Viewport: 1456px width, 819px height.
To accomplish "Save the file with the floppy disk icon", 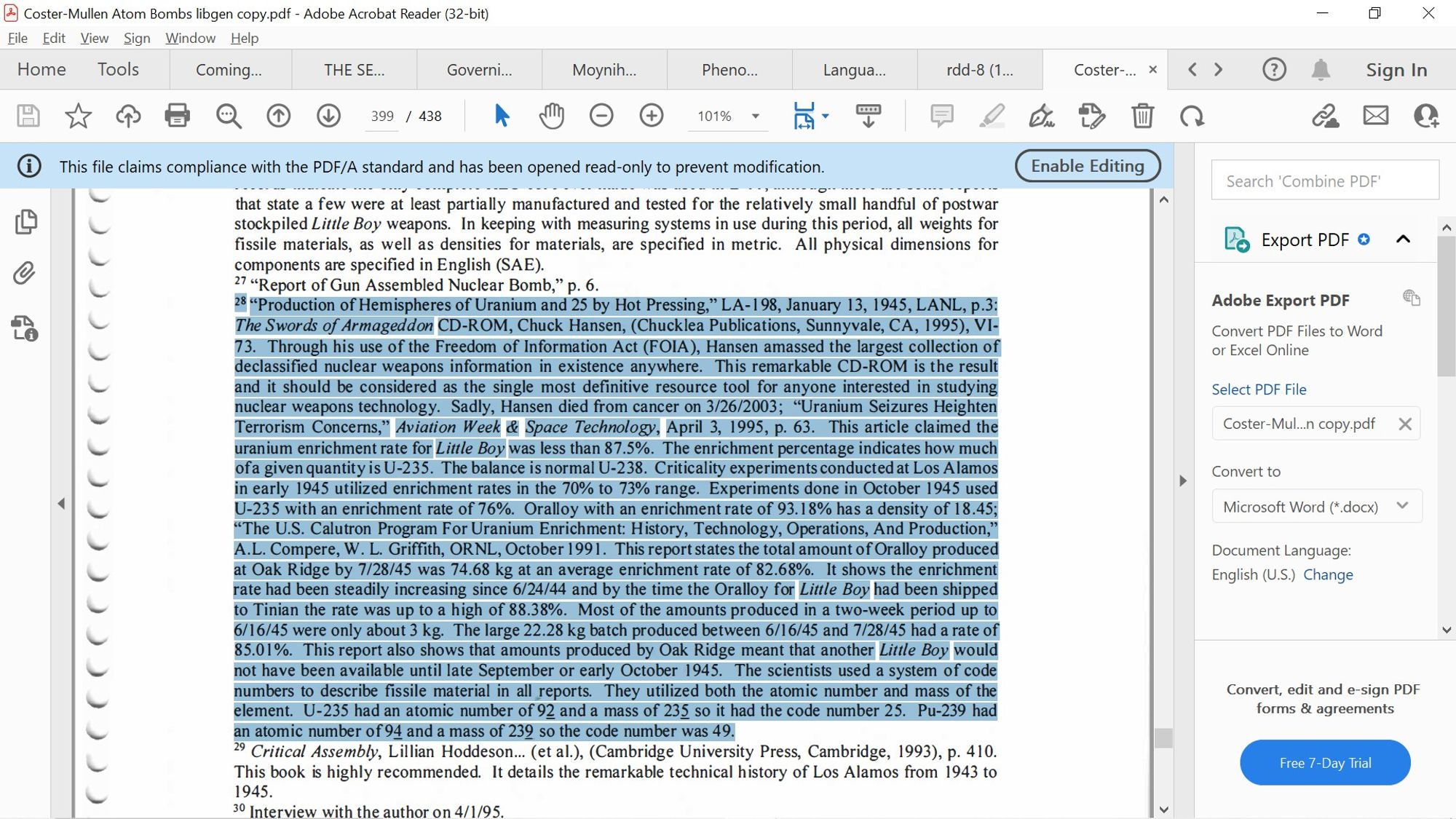I will [28, 116].
